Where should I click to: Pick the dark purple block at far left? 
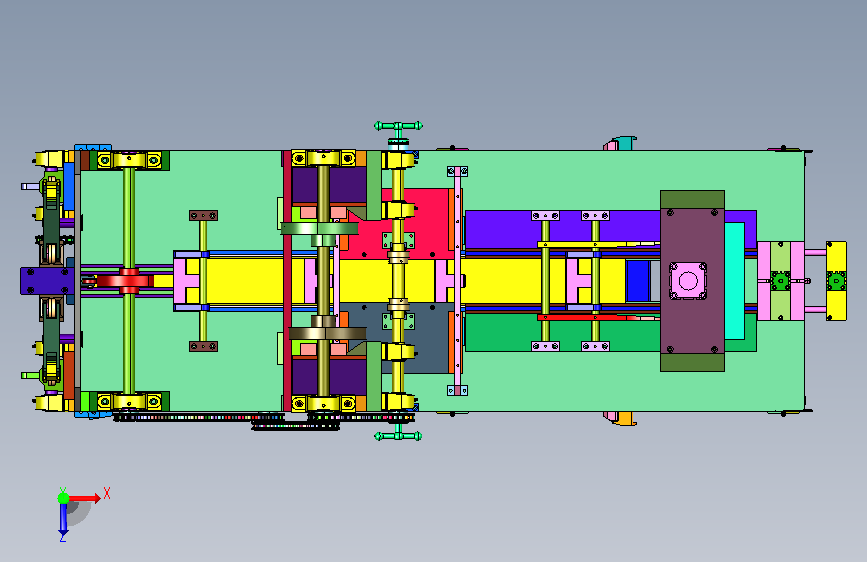point(47,281)
